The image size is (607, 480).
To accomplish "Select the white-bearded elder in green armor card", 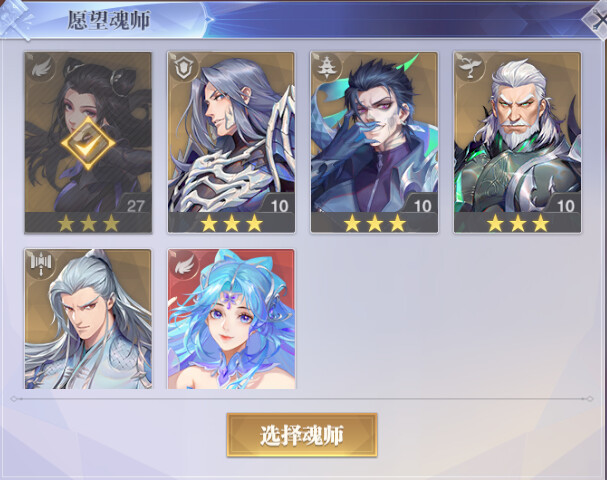I will point(517,142).
